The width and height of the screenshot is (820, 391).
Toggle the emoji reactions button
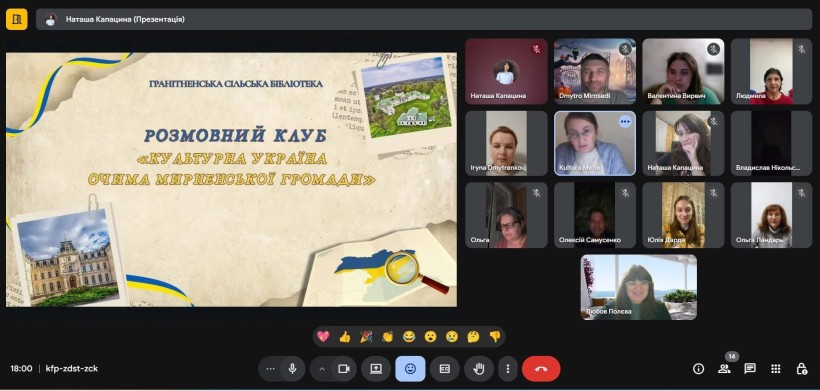(x=411, y=369)
